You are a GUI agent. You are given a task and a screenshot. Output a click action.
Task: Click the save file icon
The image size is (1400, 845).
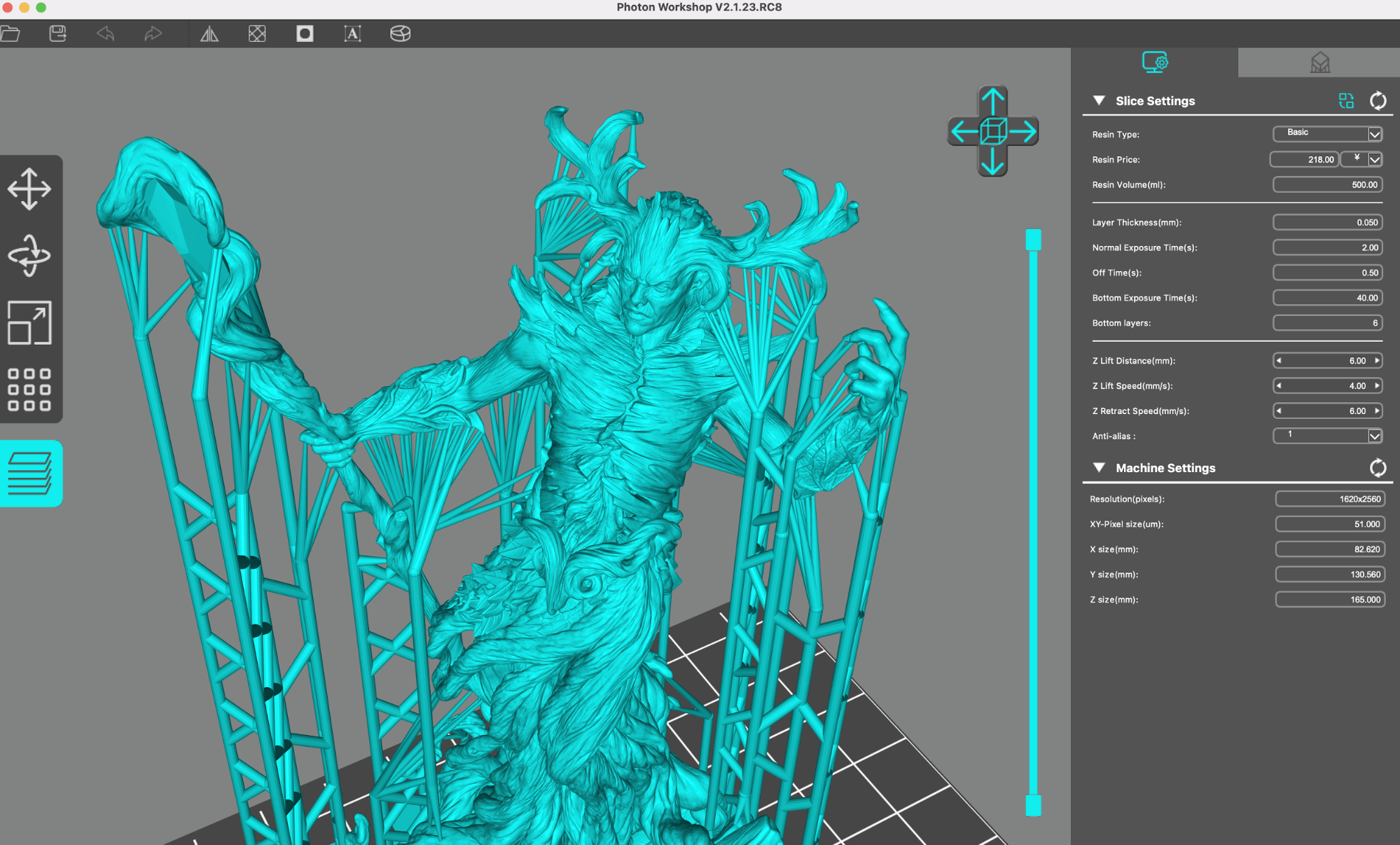tap(57, 34)
